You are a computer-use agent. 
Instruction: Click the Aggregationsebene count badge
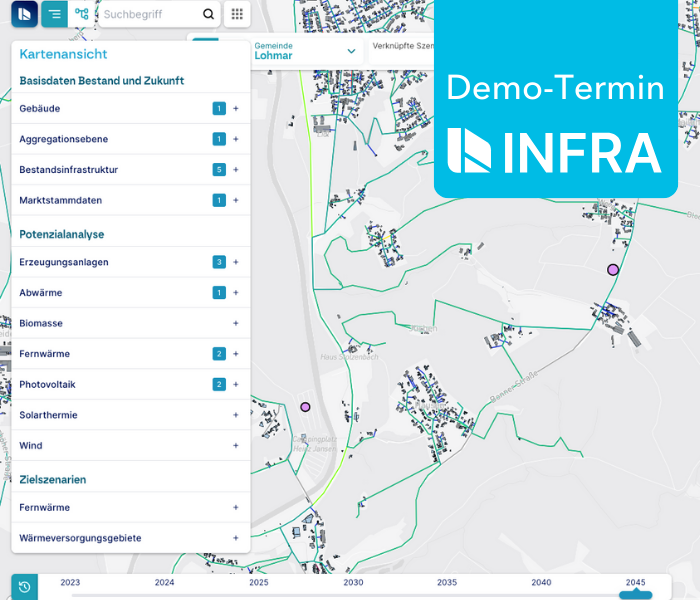coord(219,139)
